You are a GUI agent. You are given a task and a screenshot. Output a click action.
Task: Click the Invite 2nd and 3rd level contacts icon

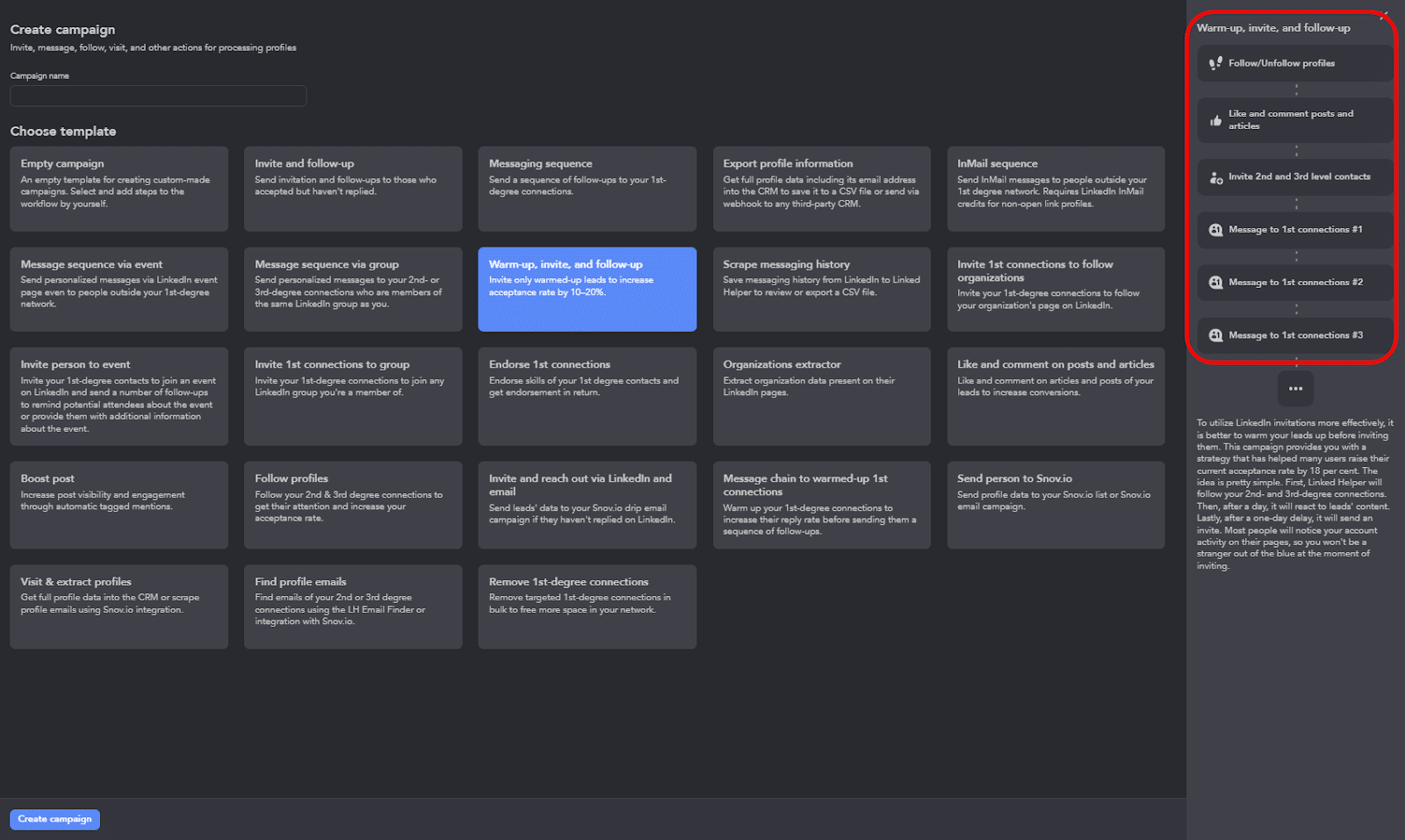(1215, 176)
